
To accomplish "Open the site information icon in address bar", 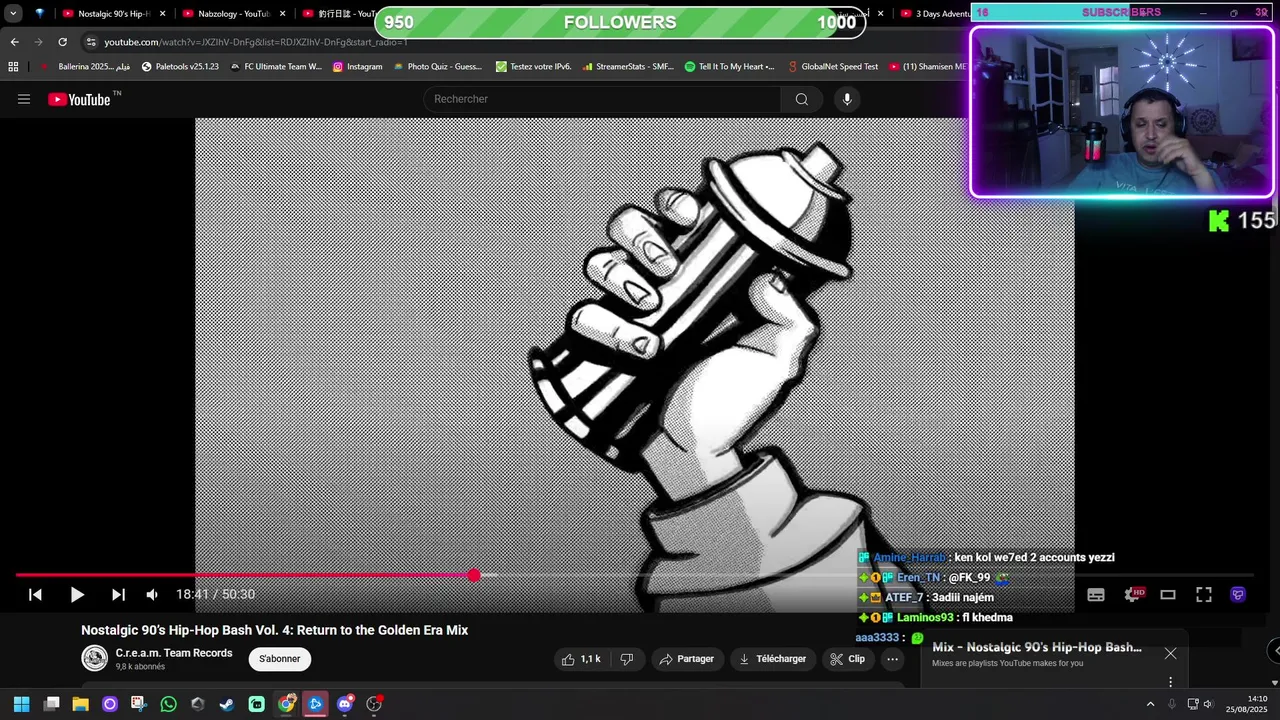I will click(91, 42).
